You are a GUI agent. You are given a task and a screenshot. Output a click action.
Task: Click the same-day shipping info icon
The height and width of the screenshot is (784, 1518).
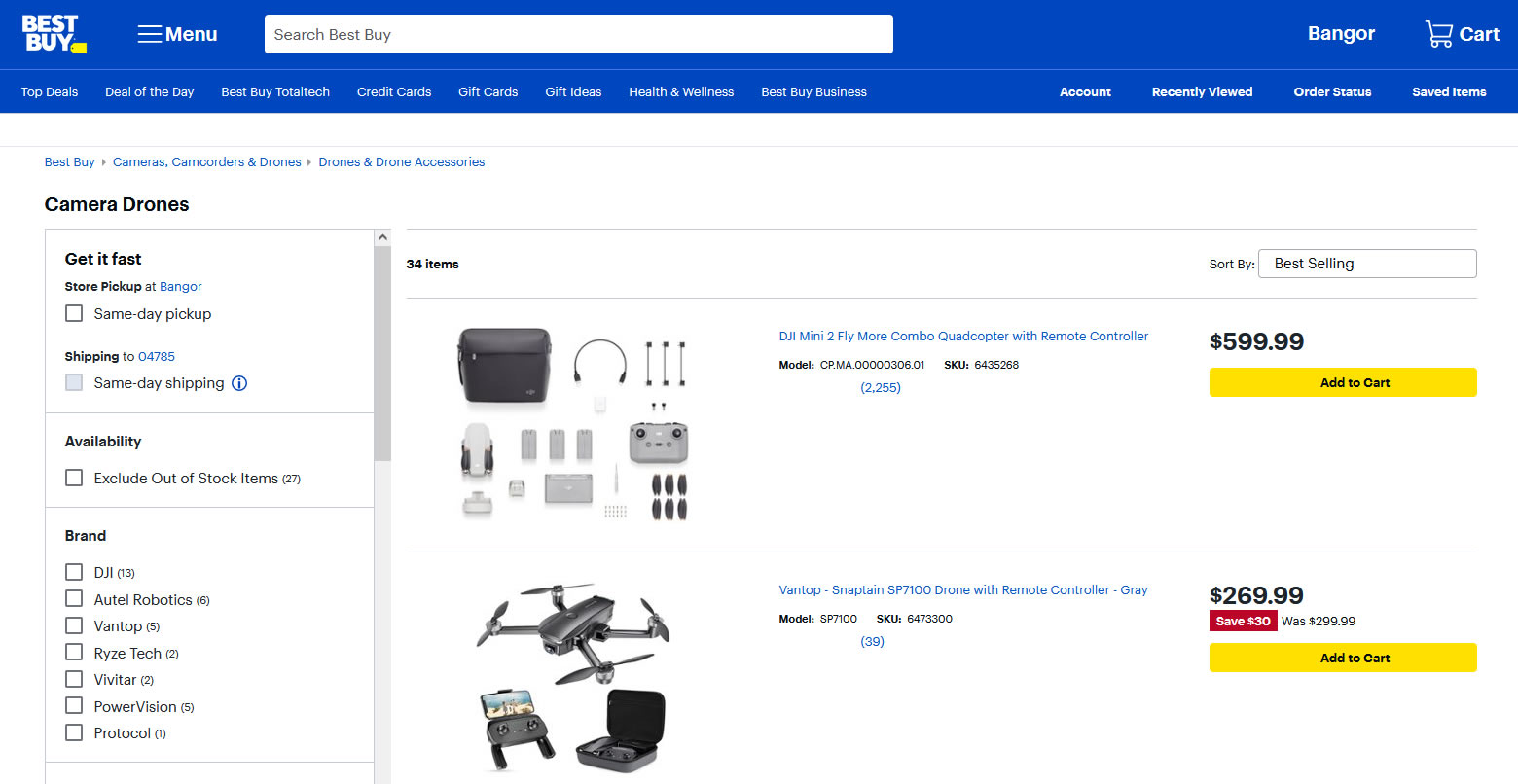click(239, 383)
